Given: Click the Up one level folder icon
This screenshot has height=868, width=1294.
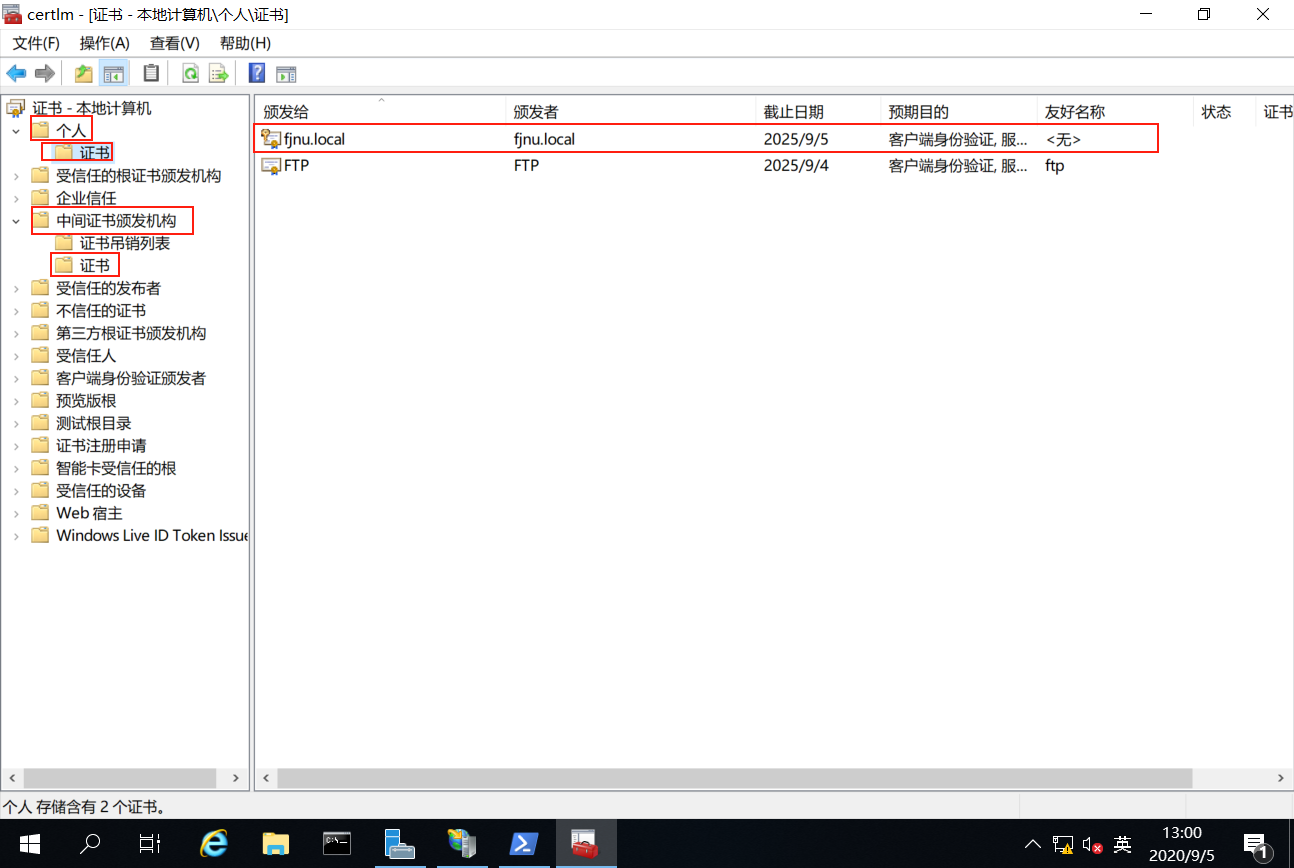Looking at the screenshot, I should coord(83,73).
